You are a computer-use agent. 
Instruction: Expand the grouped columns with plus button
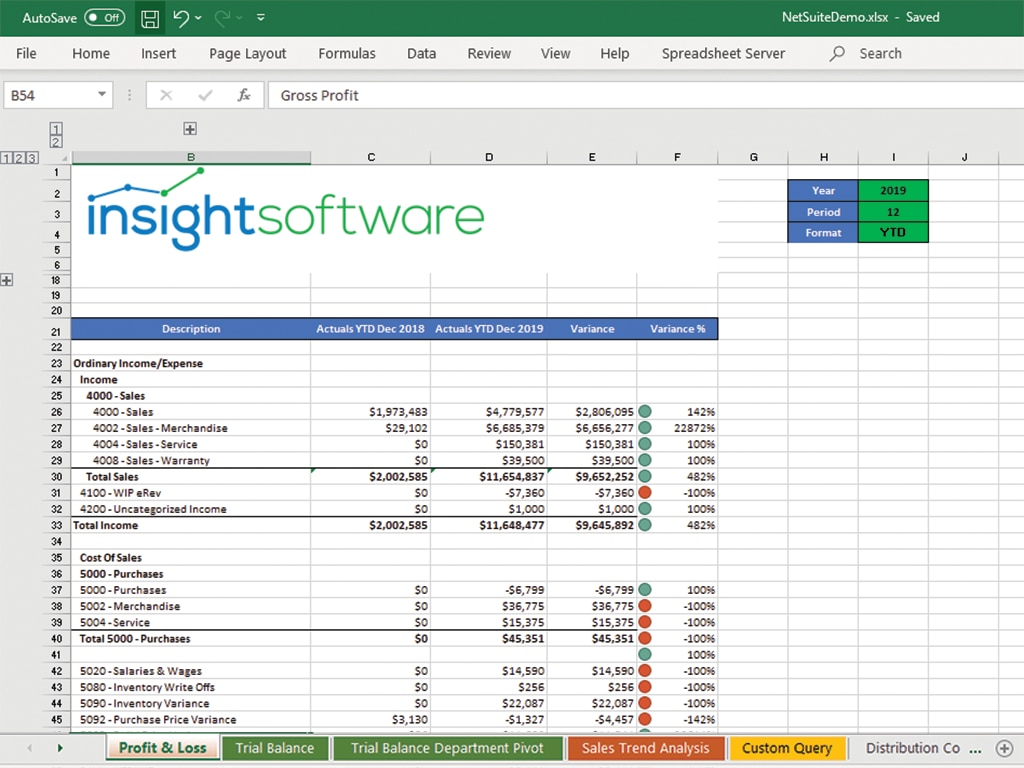pyautogui.click(x=190, y=128)
